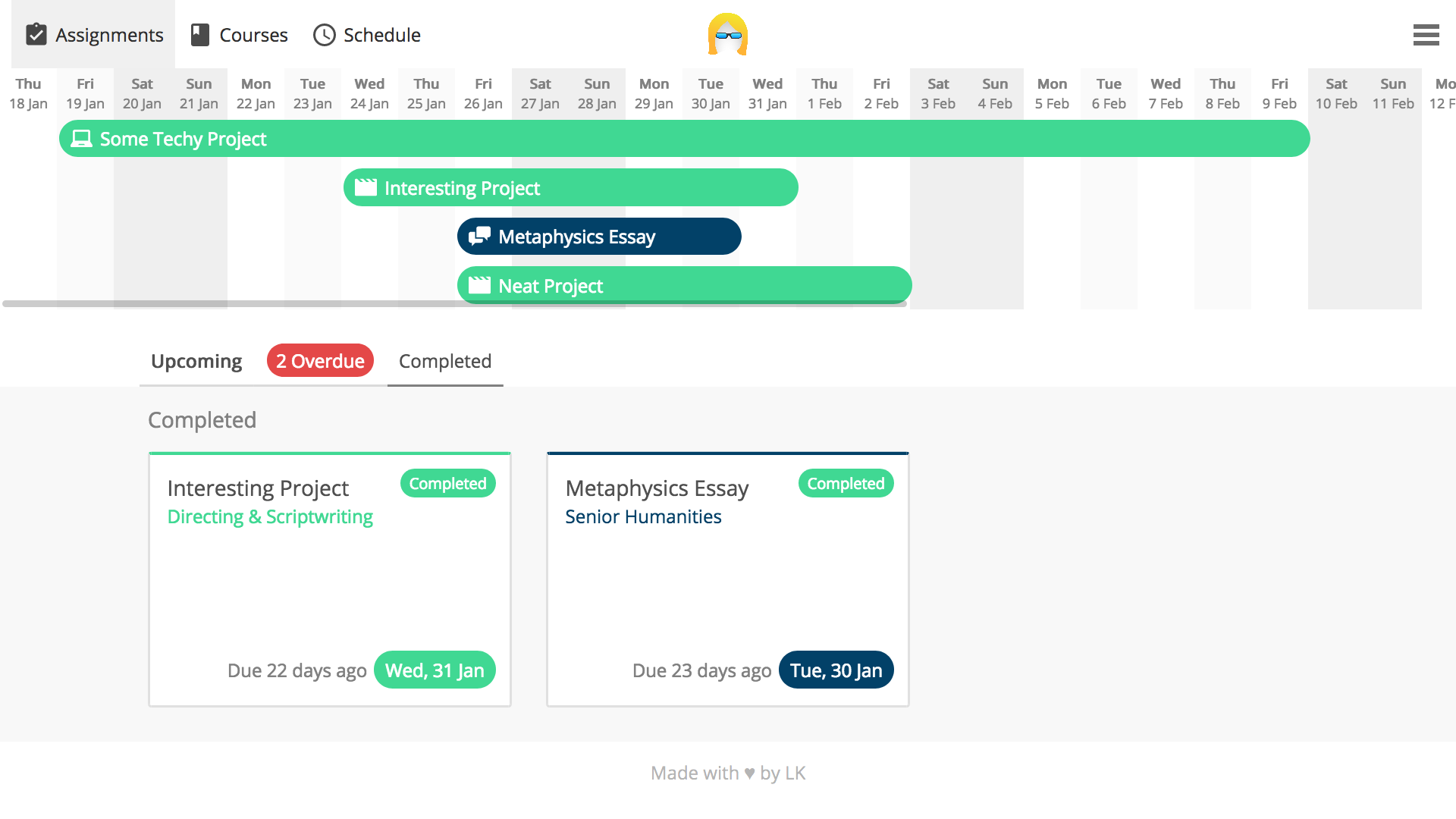Click the Assignments clipboard-check icon

(x=36, y=35)
